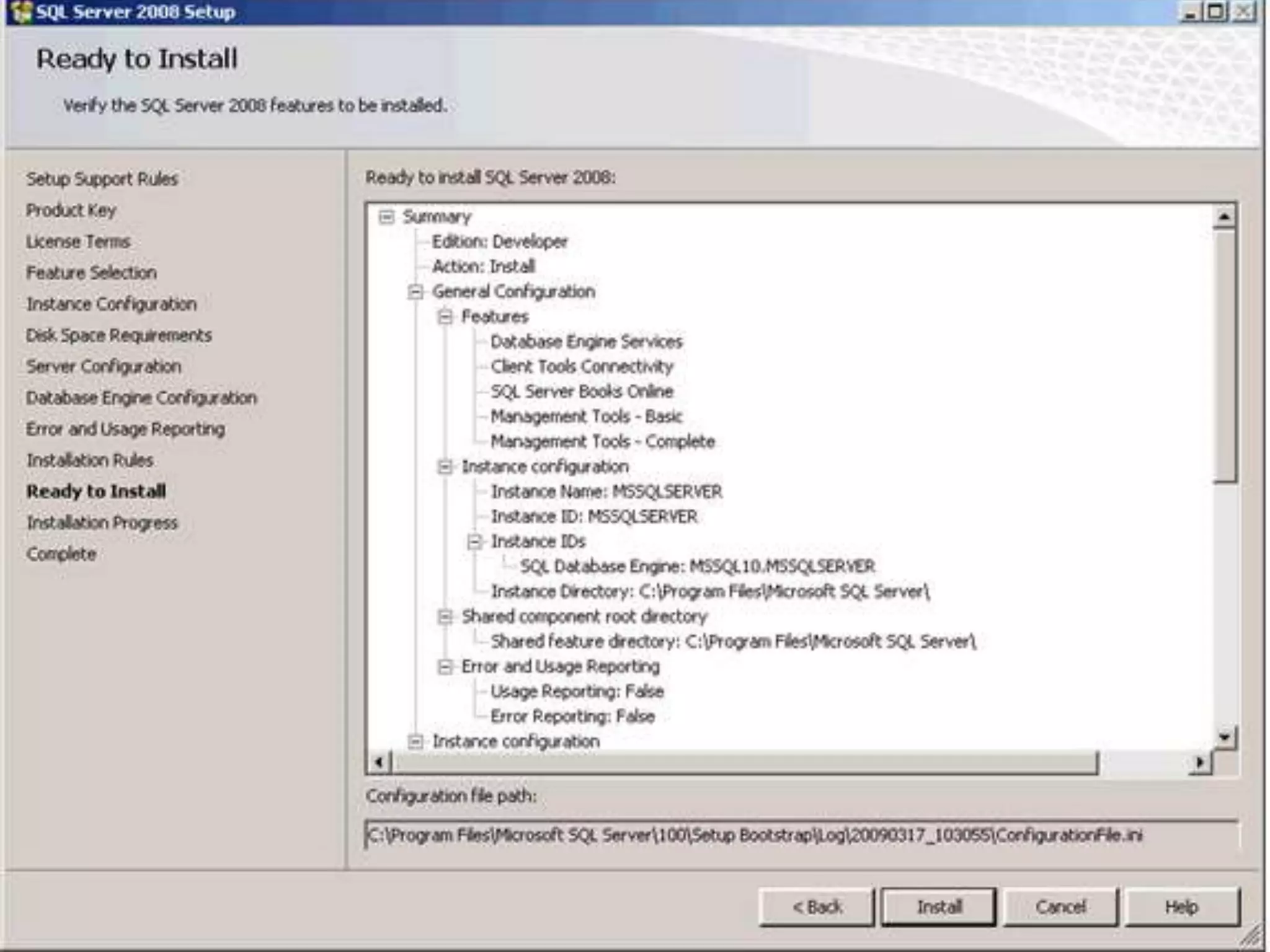Collapse the General Configuration node
This screenshot has width=1270, height=952.
pyautogui.click(x=415, y=292)
